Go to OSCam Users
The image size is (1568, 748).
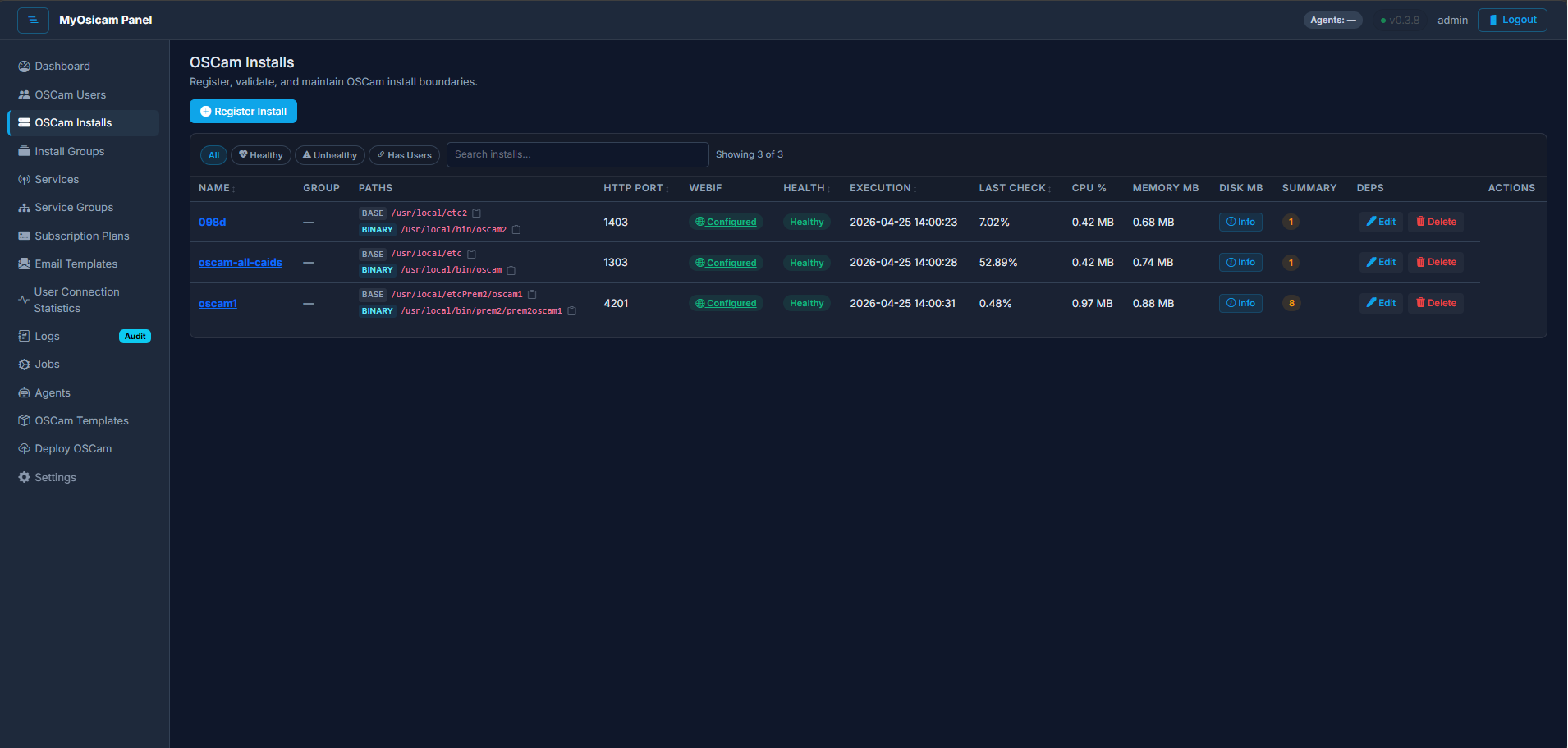83,94
